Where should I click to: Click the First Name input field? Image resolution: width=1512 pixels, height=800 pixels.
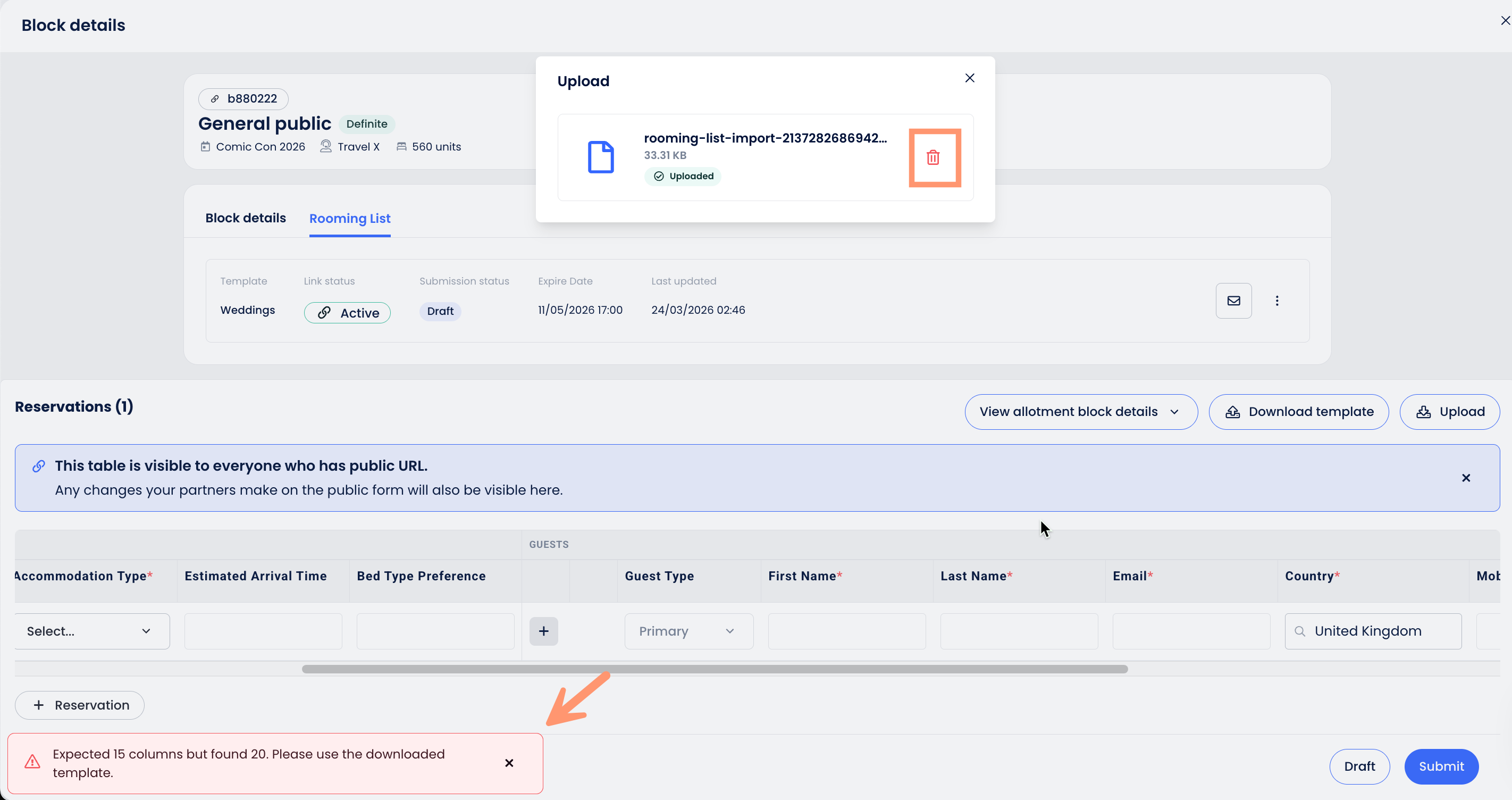point(846,631)
